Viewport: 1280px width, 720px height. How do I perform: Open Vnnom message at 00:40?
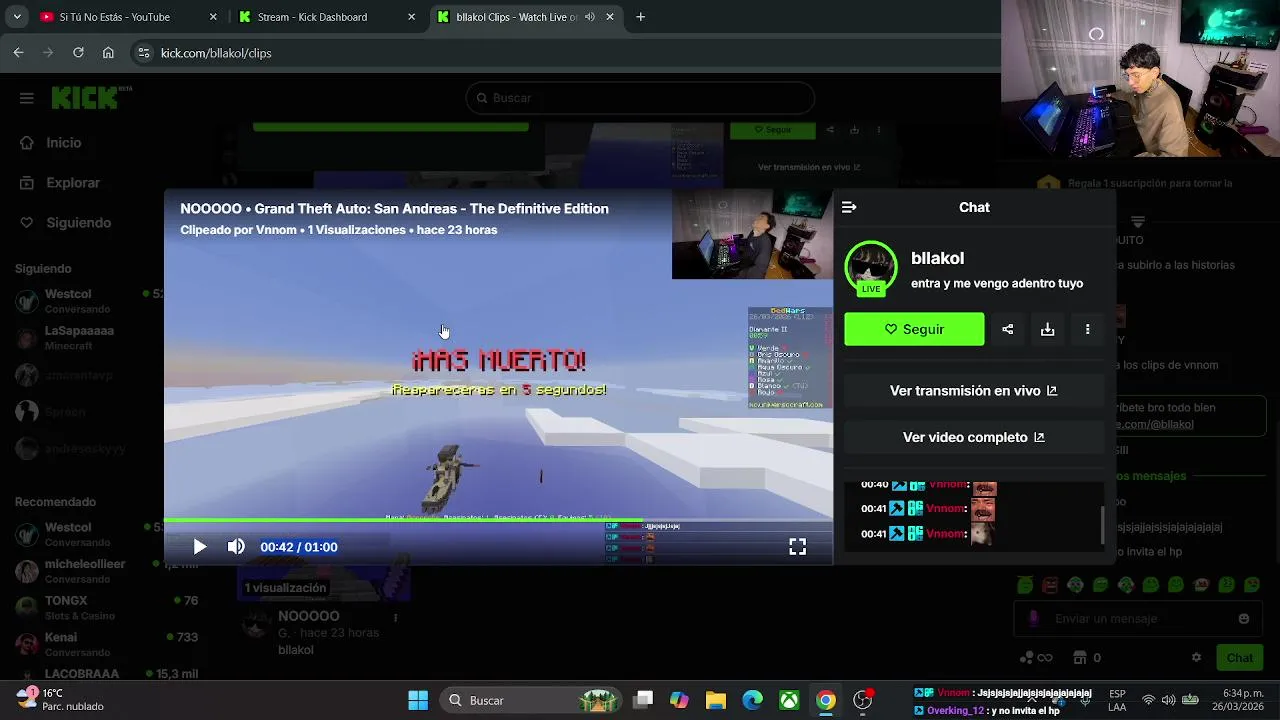coord(929,485)
